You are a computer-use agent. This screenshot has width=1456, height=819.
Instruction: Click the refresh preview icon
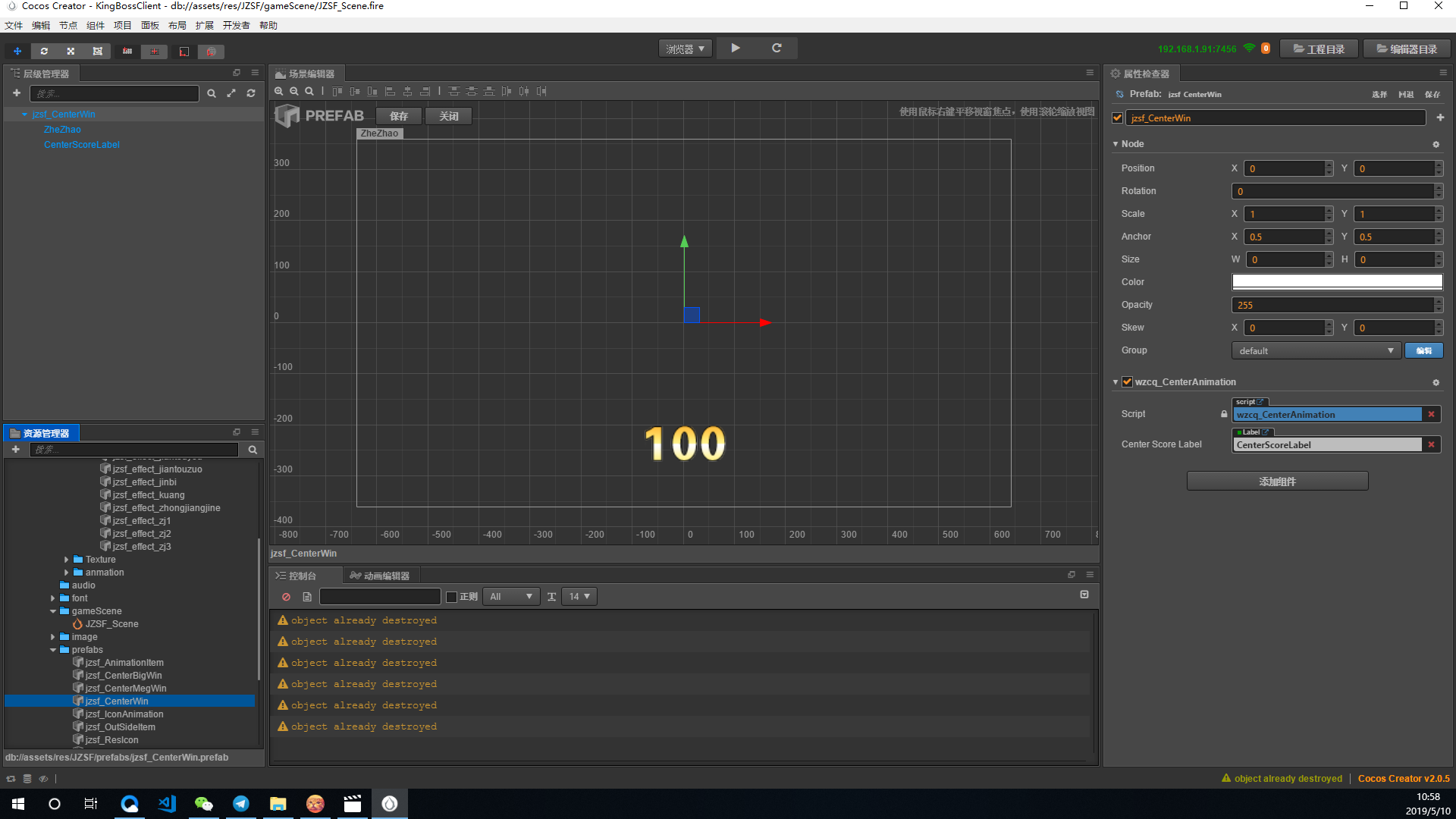click(x=777, y=48)
